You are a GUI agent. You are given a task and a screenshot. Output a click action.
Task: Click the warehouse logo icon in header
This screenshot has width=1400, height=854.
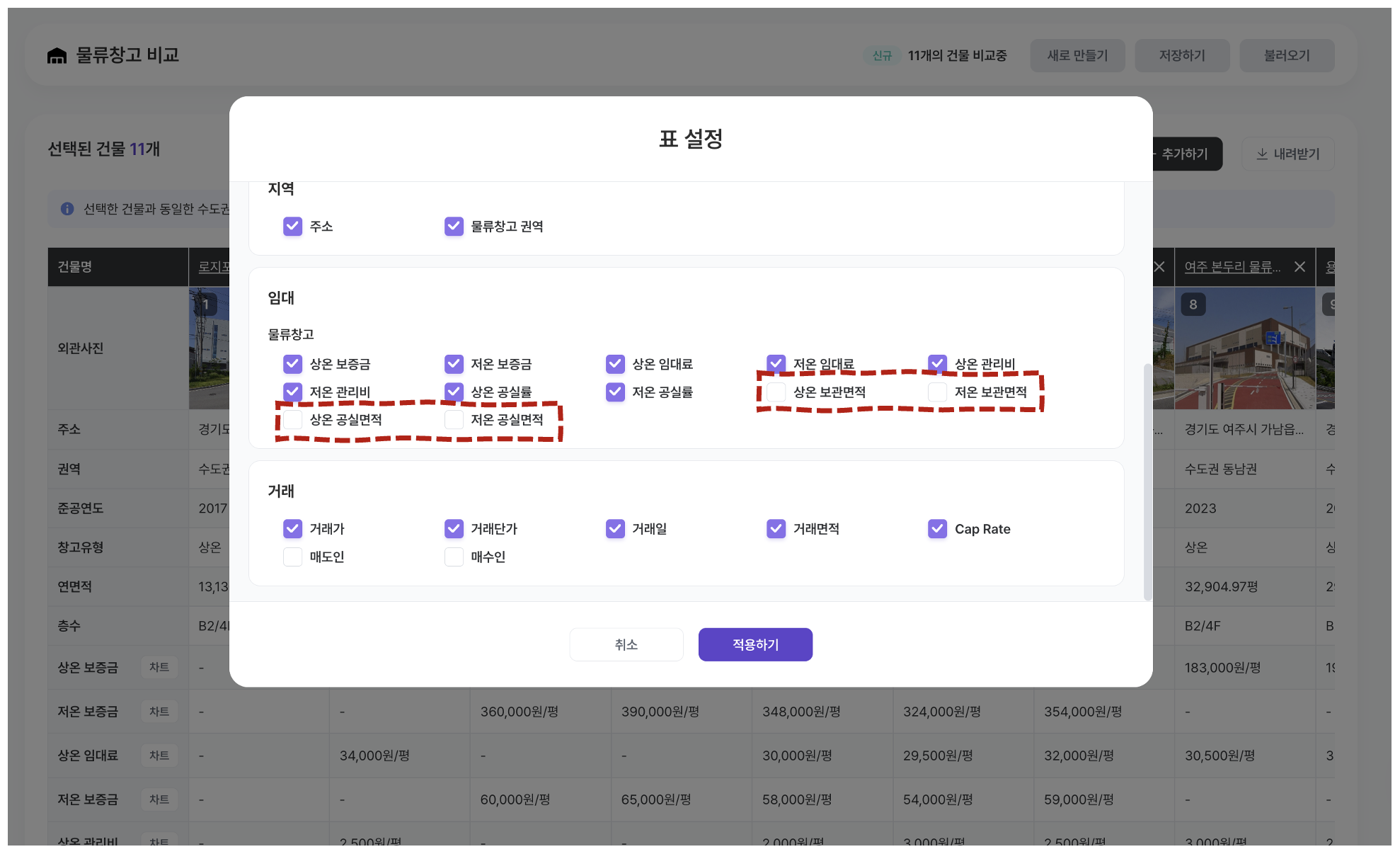click(57, 55)
